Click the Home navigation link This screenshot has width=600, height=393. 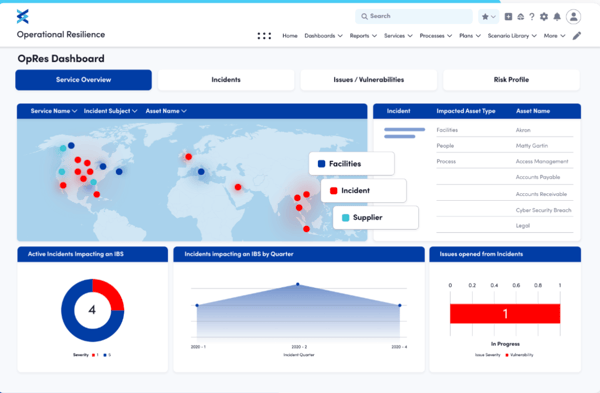pyautogui.click(x=290, y=36)
